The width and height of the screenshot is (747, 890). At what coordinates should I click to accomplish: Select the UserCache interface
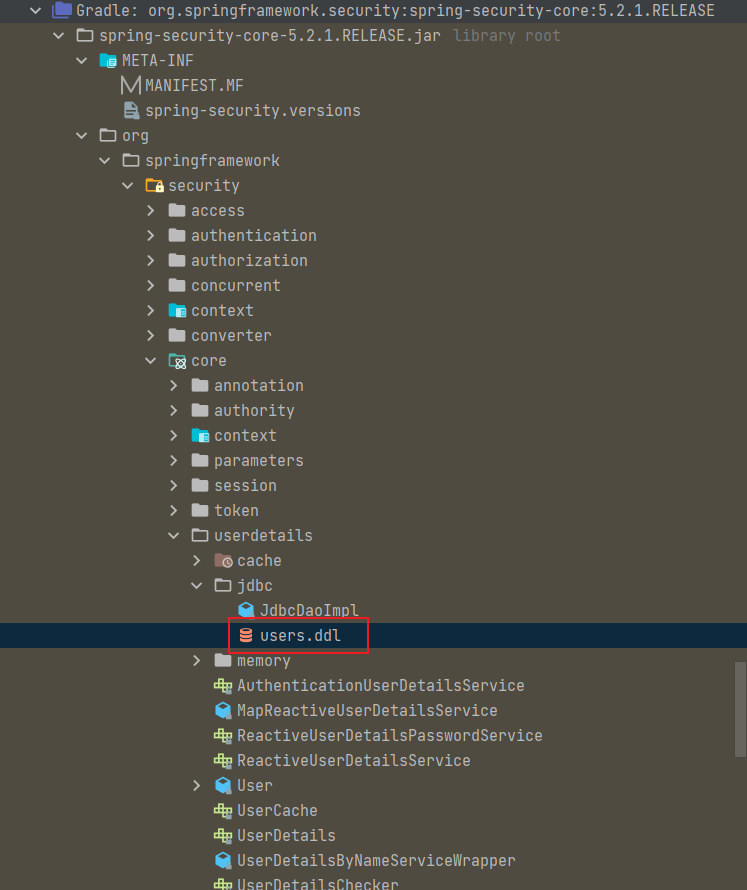point(277,811)
